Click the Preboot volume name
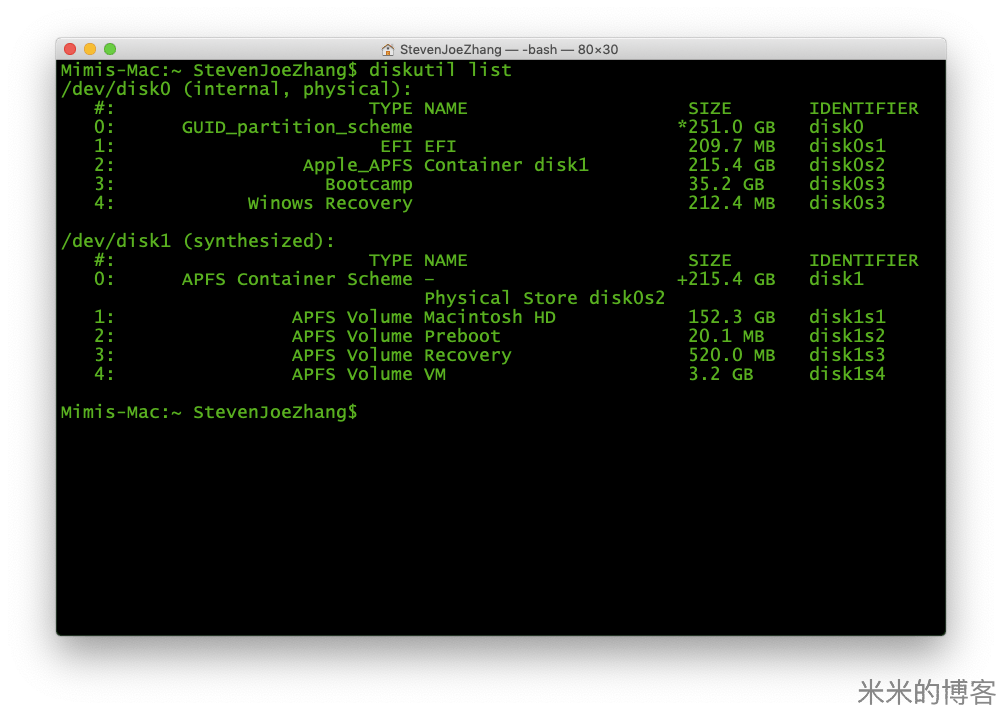The width and height of the screenshot is (1002, 710). pos(462,336)
